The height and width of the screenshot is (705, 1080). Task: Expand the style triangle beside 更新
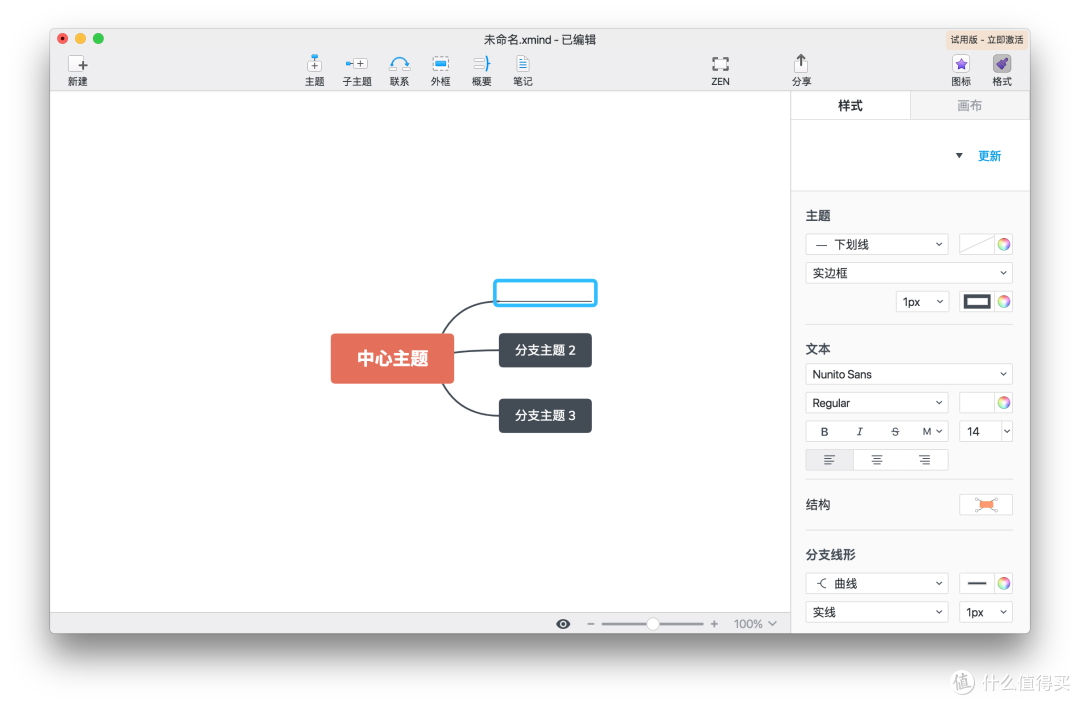[x=959, y=156]
